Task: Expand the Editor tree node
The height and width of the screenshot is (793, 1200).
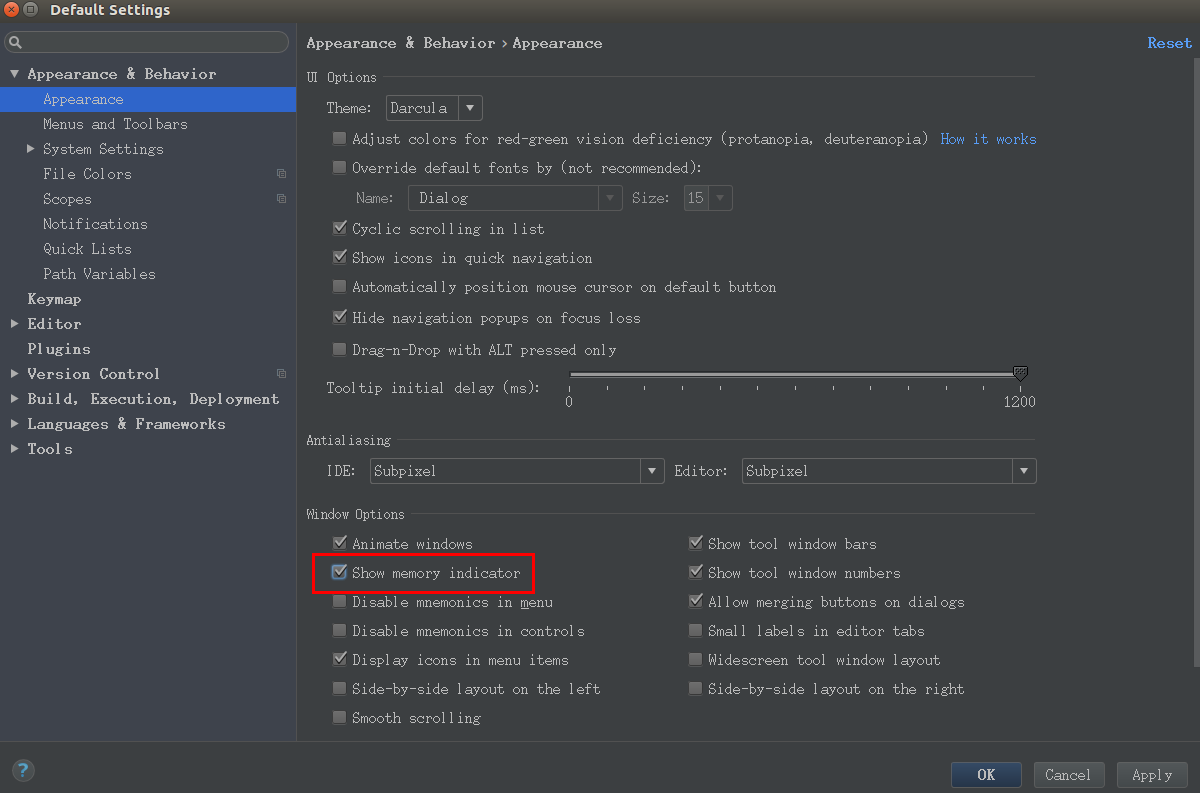Action: [x=14, y=324]
